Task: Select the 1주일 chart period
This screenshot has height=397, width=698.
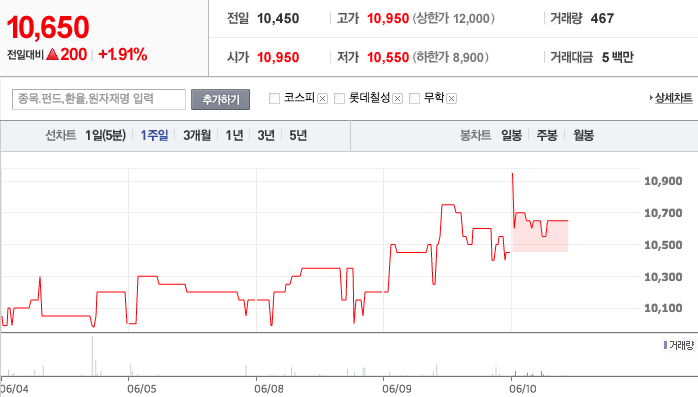Action: click(x=154, y=135)
